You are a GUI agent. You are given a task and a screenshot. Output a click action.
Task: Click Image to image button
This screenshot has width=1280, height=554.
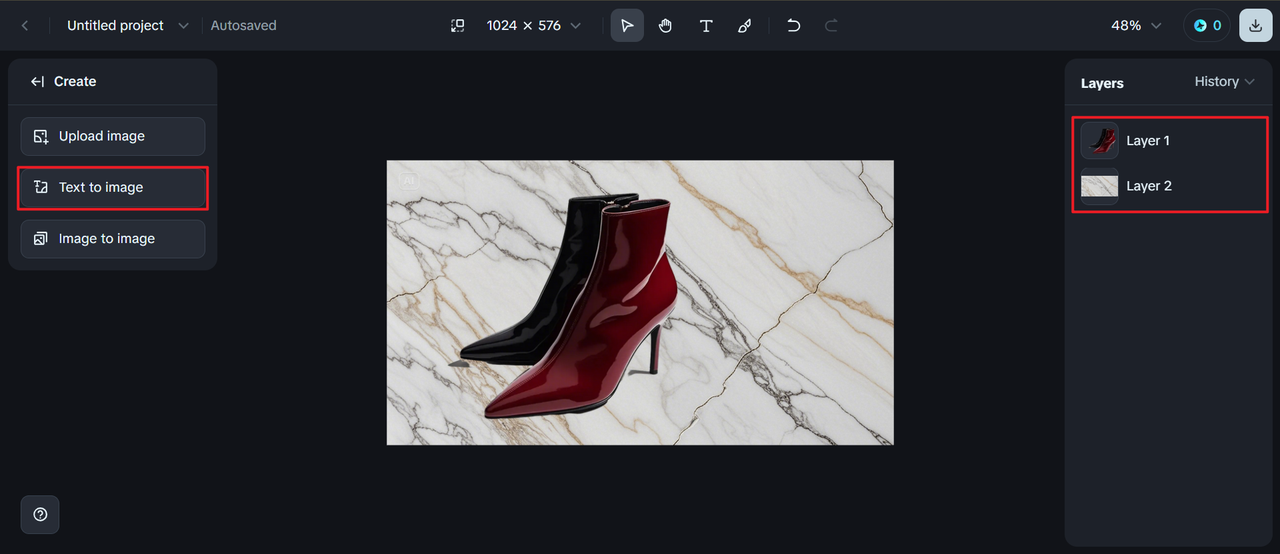click(x=113, y=239)
